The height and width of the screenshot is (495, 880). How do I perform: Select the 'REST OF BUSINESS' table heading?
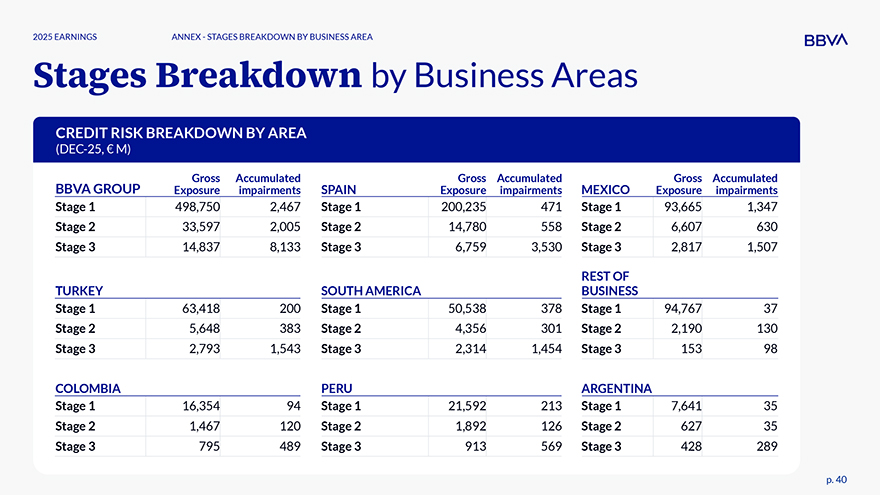tap(609, 283)
